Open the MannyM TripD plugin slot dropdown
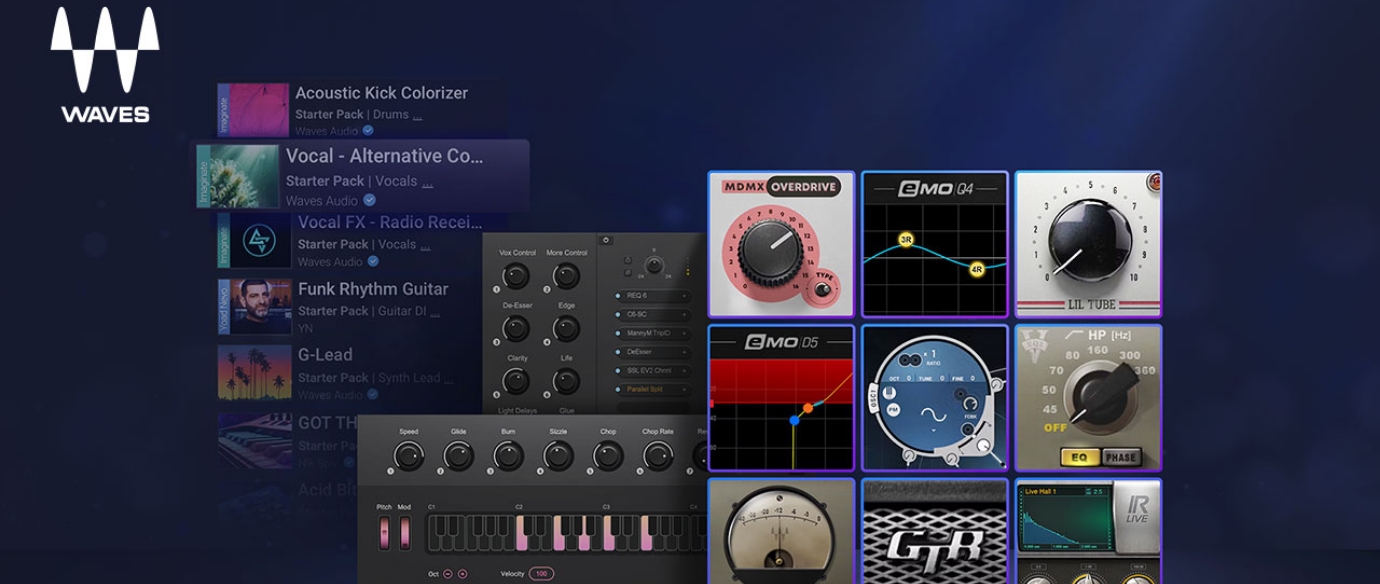Screen dimensions: 1380x584 point(653,333)
